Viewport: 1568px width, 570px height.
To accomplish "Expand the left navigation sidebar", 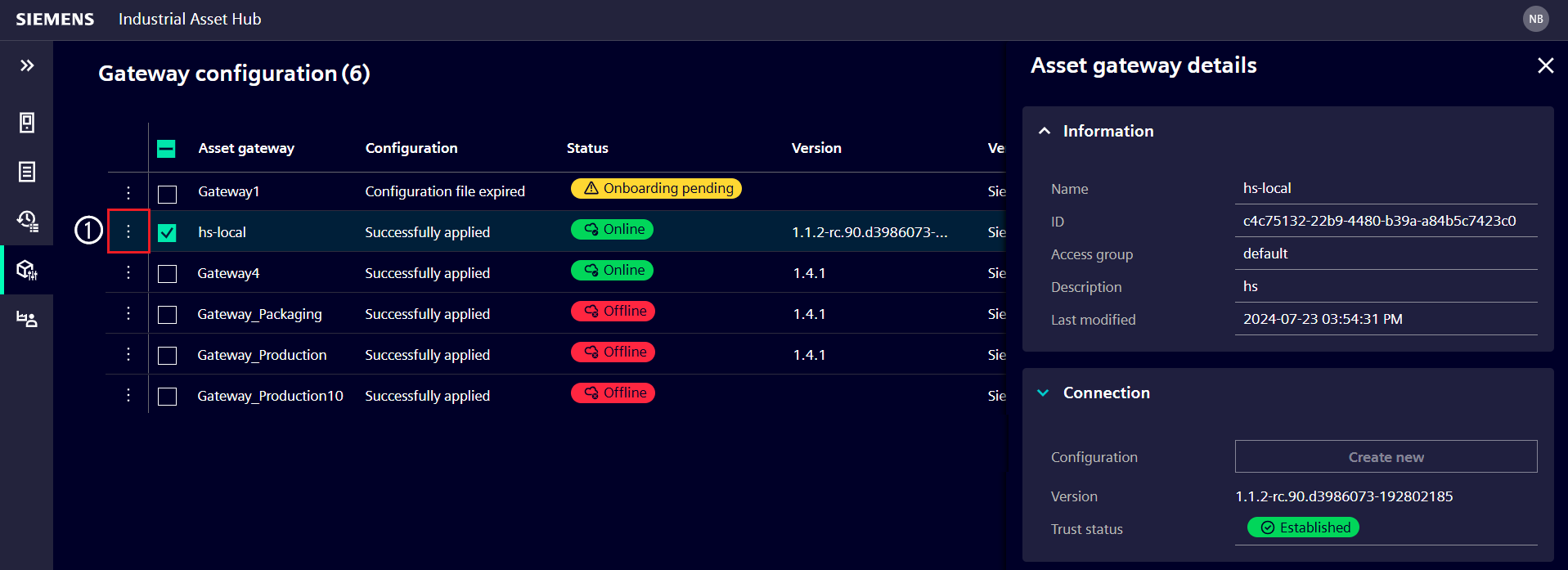I will coord(27,65).
